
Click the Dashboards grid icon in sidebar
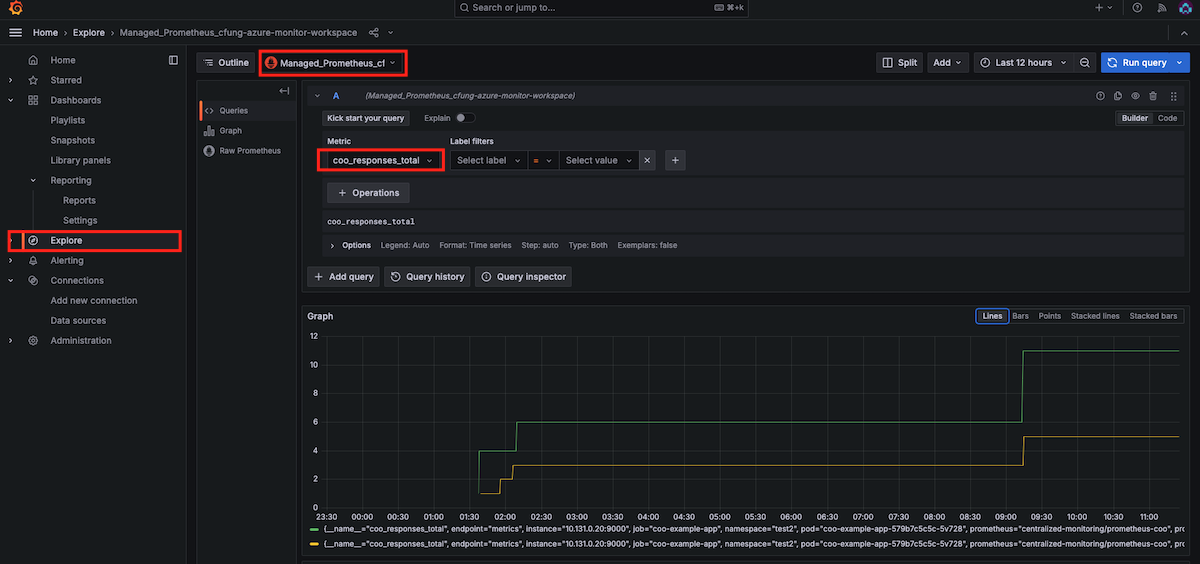[33, 100]
